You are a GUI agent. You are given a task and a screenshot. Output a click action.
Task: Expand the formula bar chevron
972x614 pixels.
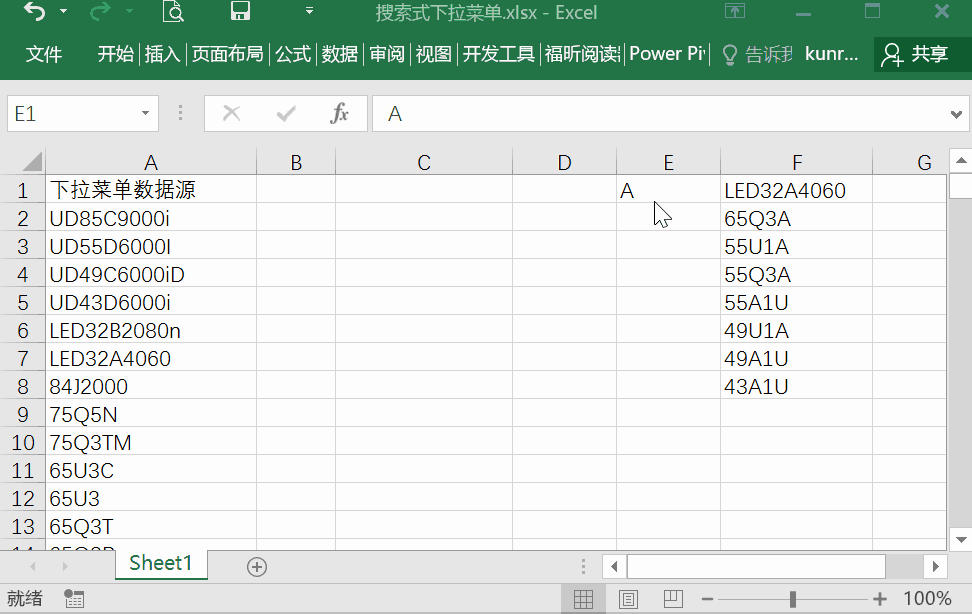point(956,114)
